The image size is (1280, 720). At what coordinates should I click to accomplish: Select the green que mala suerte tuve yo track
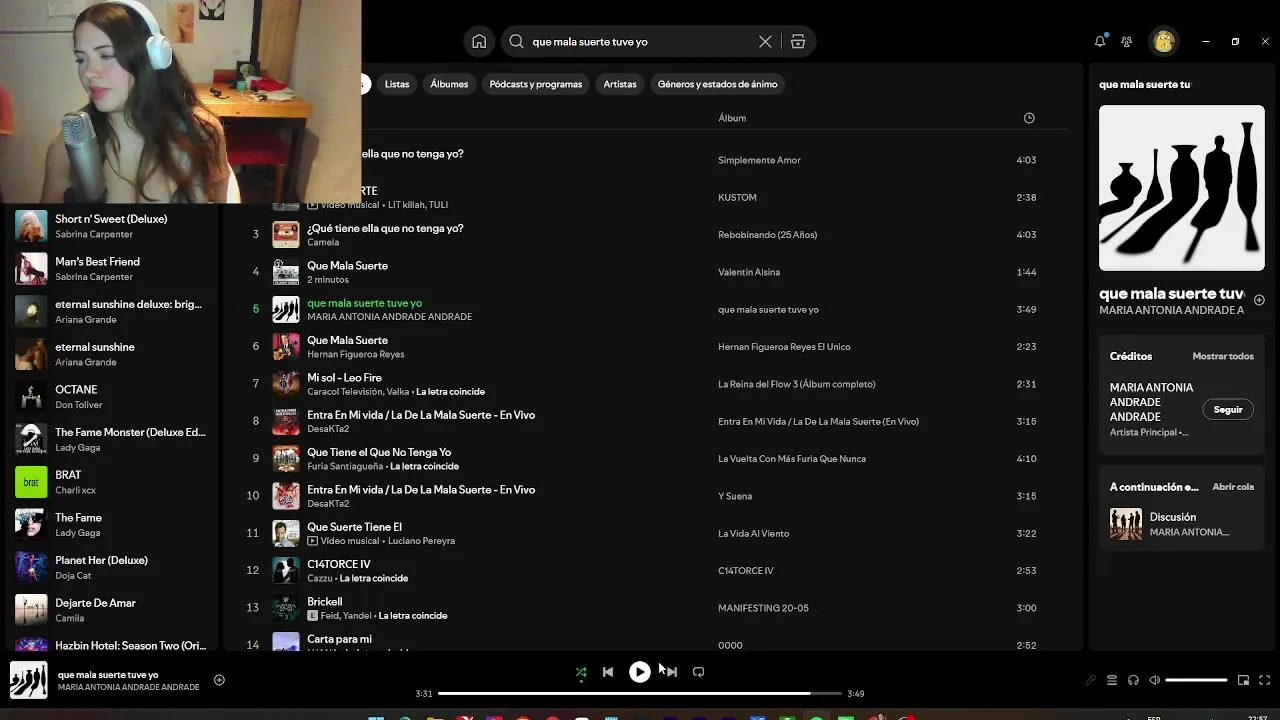654,309
